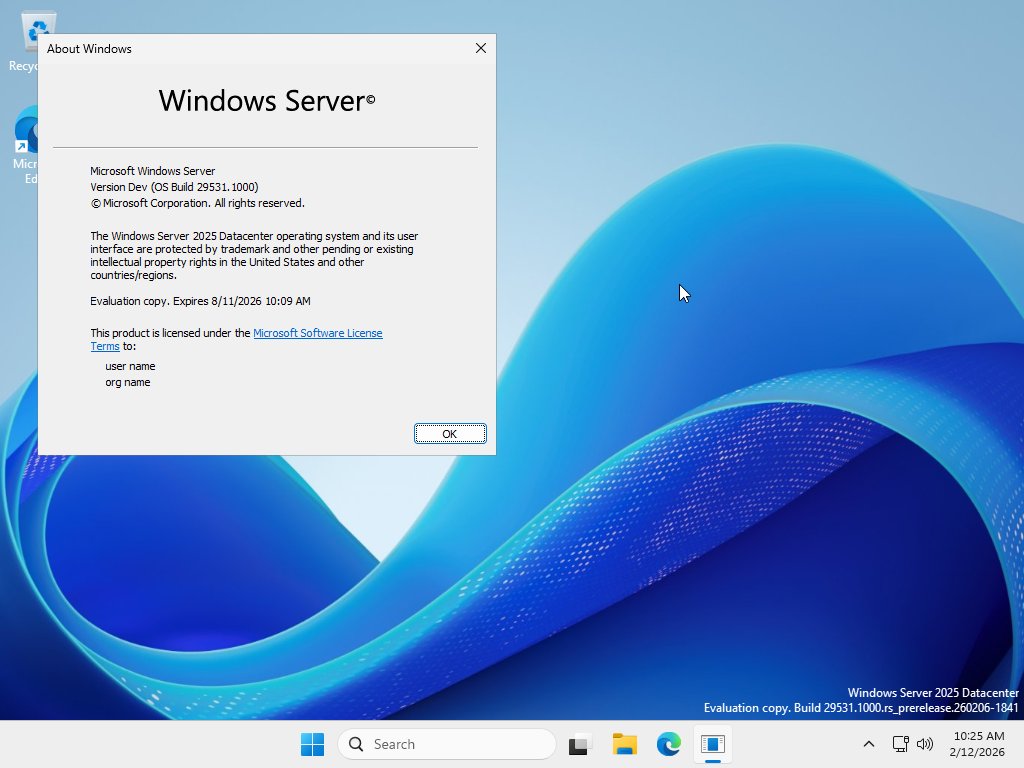Click the taskbar Search box
The image size is (1024, 768).
(x=447, y=744)
